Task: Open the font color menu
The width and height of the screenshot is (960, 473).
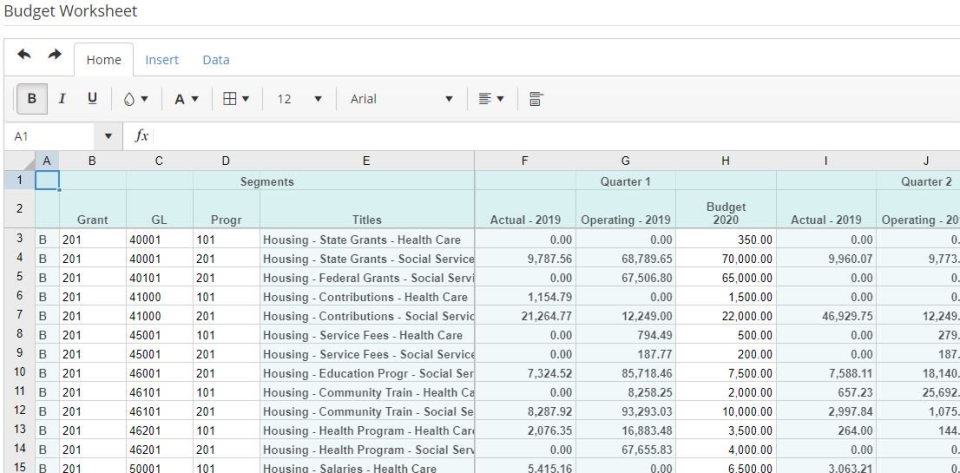Action: pyautogui.click(x=186, y=100)
